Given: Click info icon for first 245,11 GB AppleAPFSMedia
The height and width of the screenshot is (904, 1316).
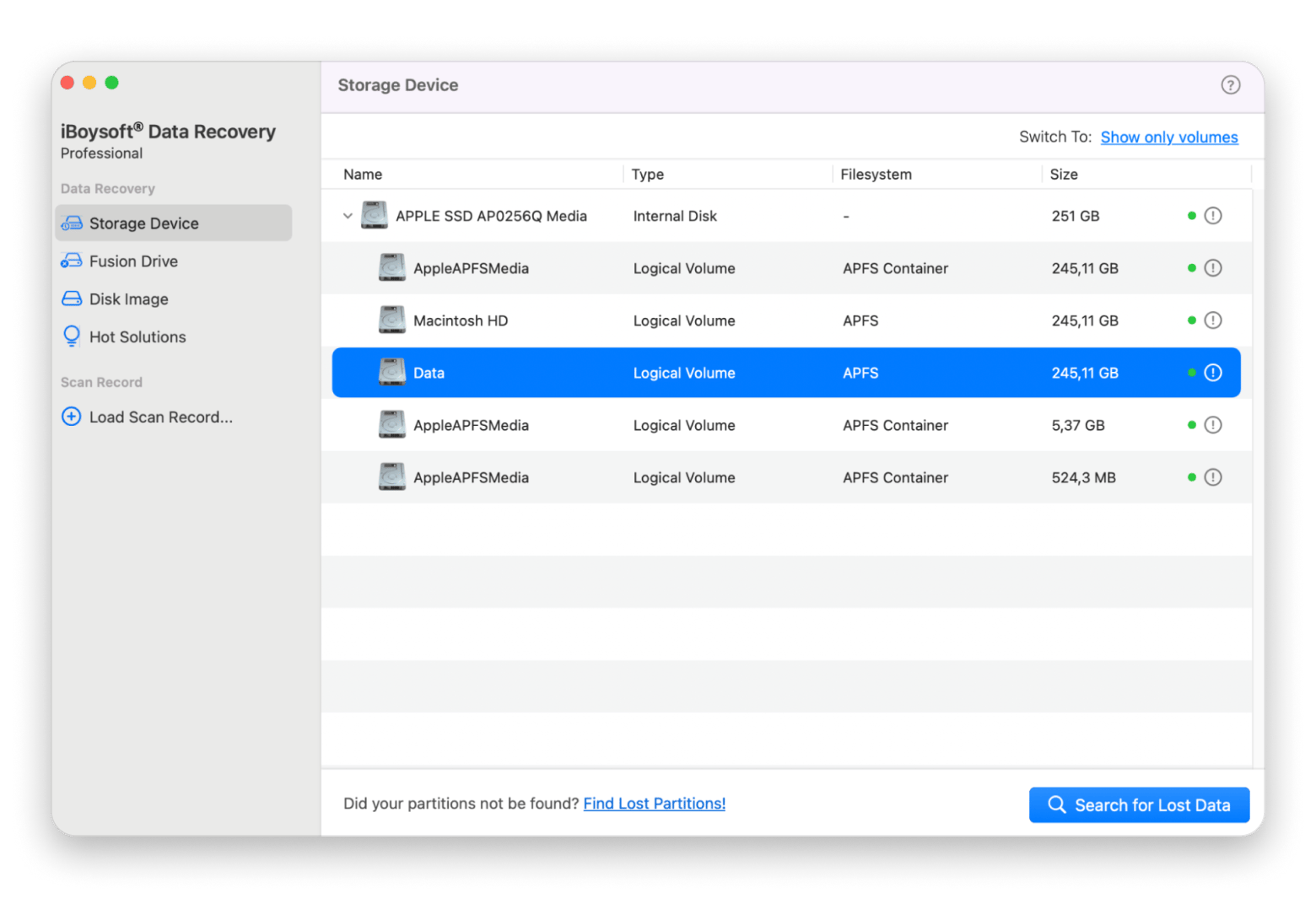Looking at the screenshot, I should click(x=1212, y=268).
